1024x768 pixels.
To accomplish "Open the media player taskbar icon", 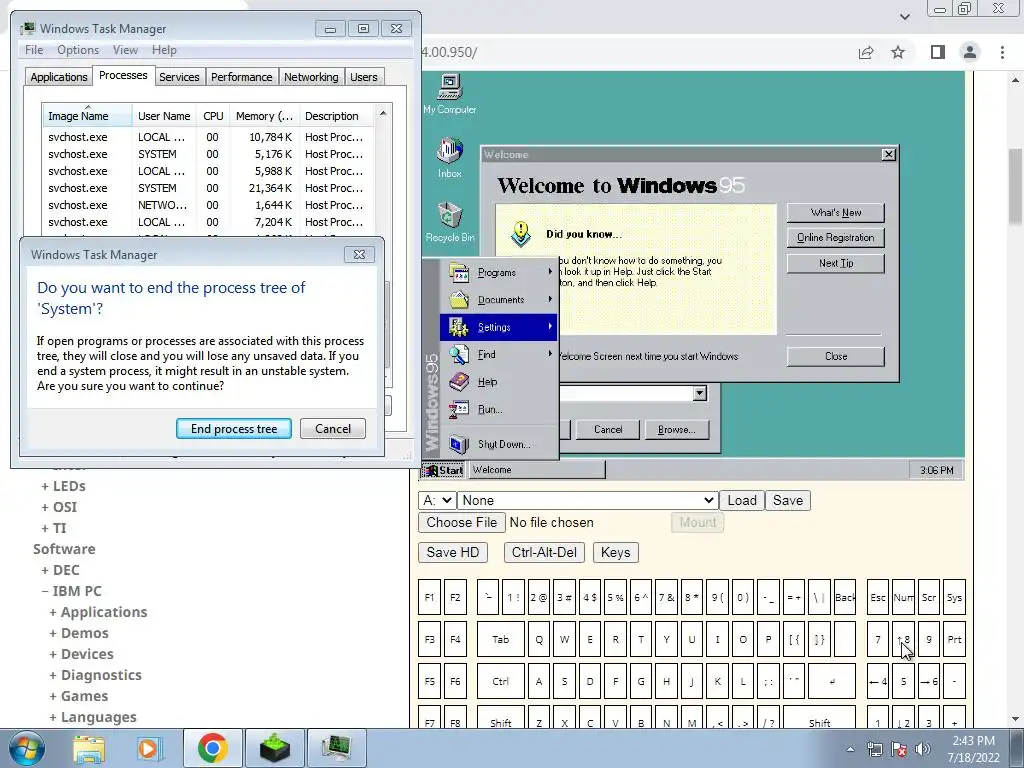I will click(150, 748).
